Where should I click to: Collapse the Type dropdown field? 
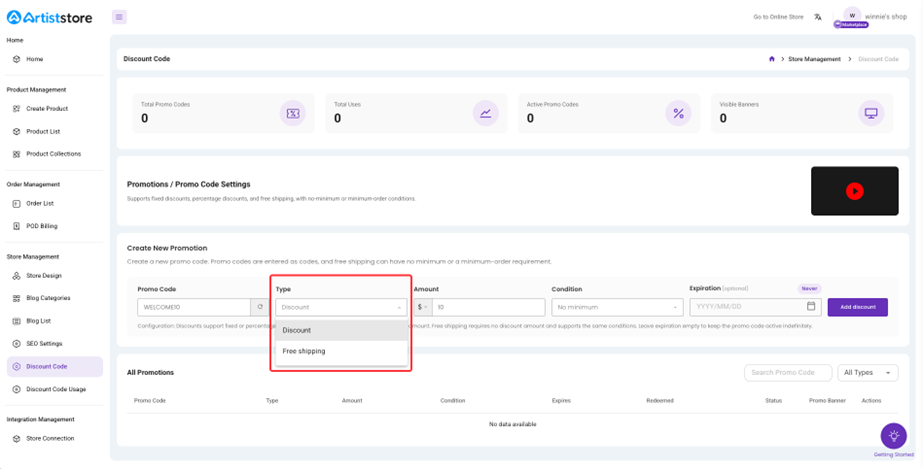(341, 307)
